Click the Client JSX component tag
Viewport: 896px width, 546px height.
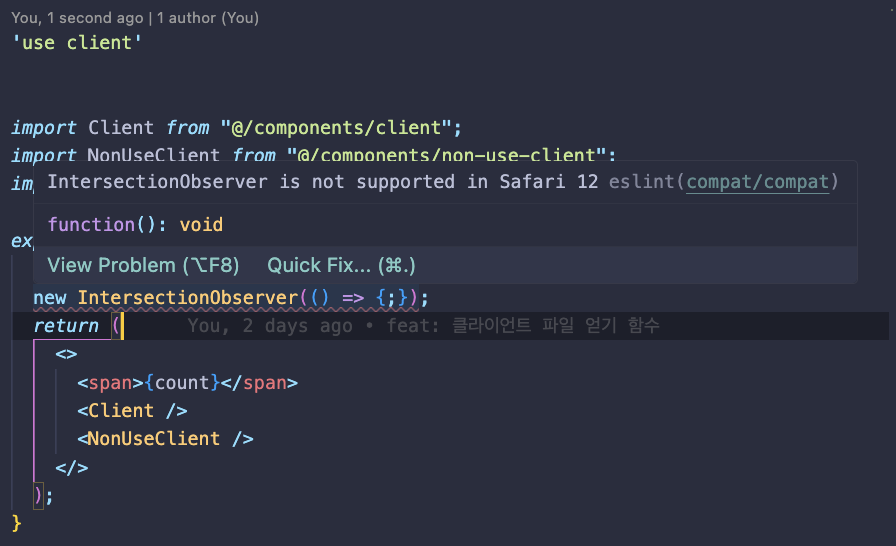pos(121,411)
